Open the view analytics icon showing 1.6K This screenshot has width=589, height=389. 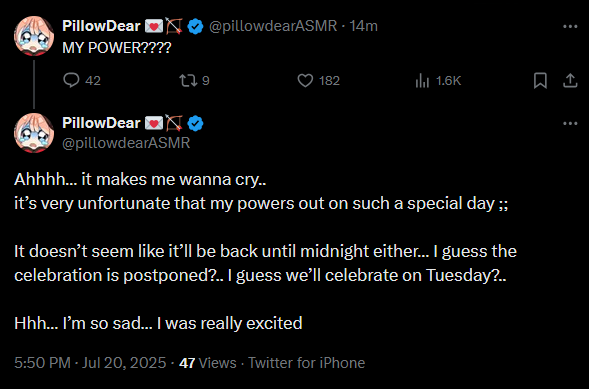click(x=422, y=80)
